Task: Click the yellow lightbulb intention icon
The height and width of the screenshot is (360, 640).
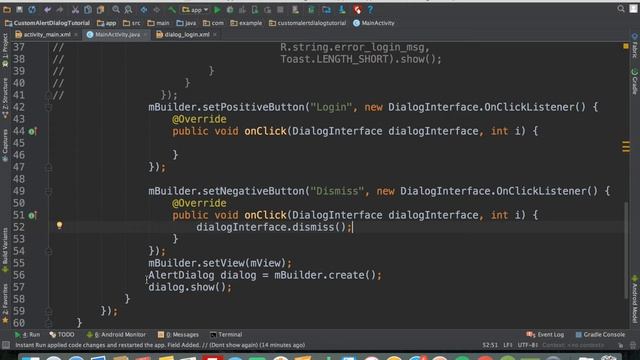Action: click(x=60, y=225)
